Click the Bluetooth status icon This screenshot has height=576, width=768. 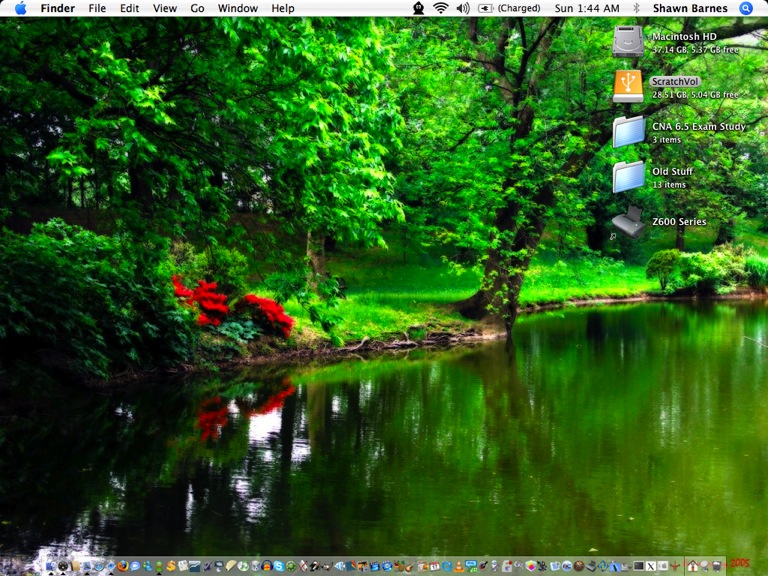tap(636, 8)
